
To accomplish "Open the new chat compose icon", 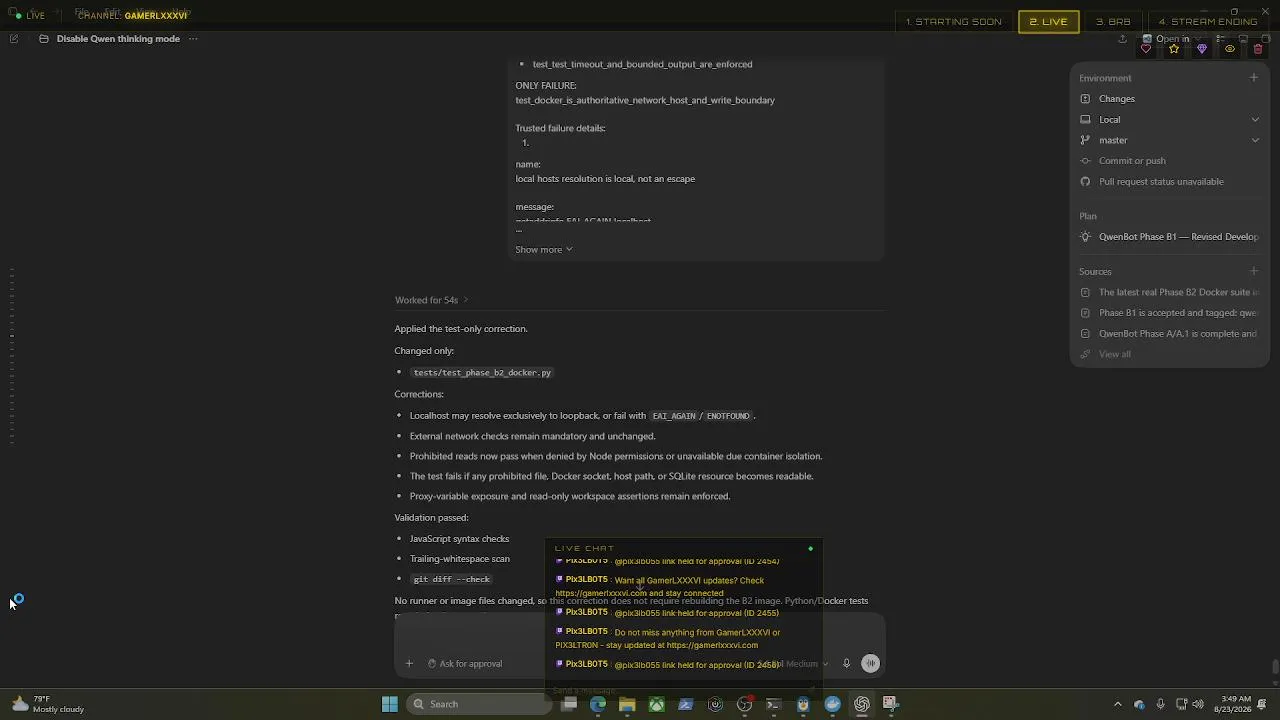I will 13,39.
